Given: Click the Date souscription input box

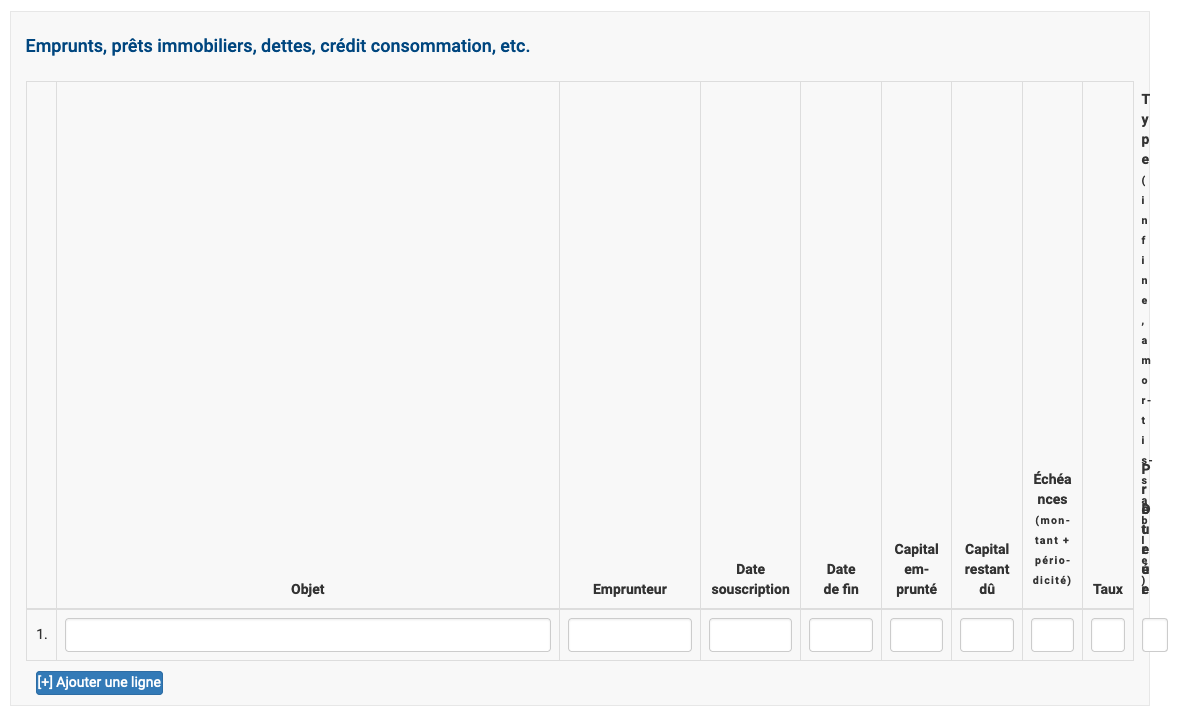Looking at the screenshot, I should [750, 635].
